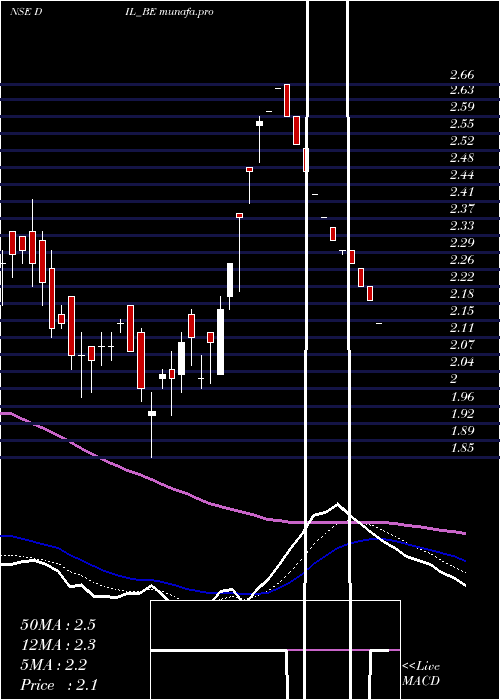Click the 2.37 price axis label
Screen dimensions: 500x700
pos(462,208)
